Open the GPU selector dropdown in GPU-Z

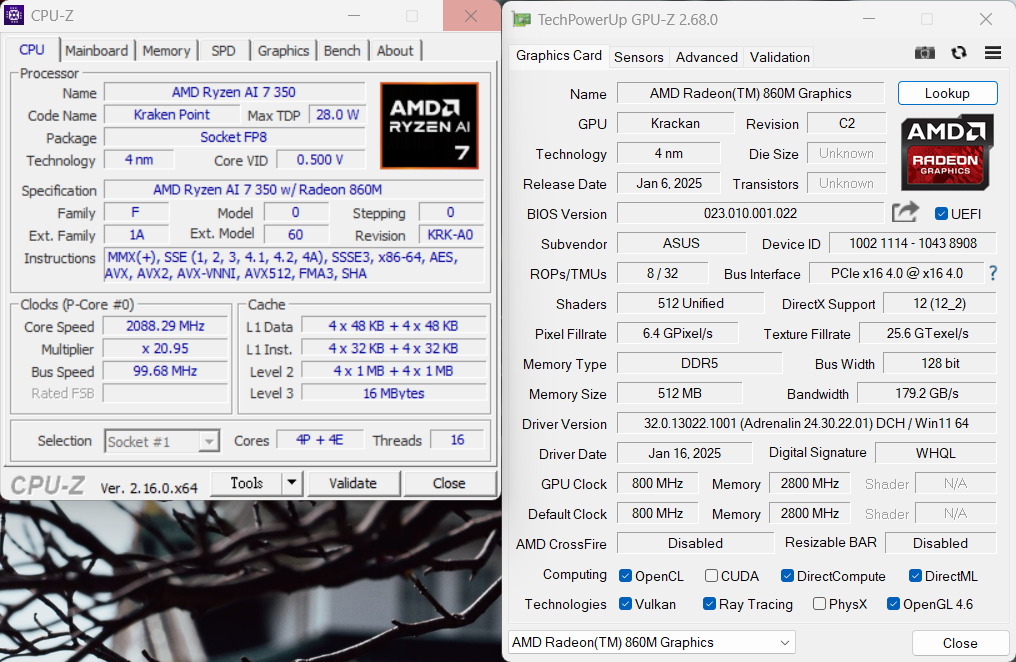[651, 642]
